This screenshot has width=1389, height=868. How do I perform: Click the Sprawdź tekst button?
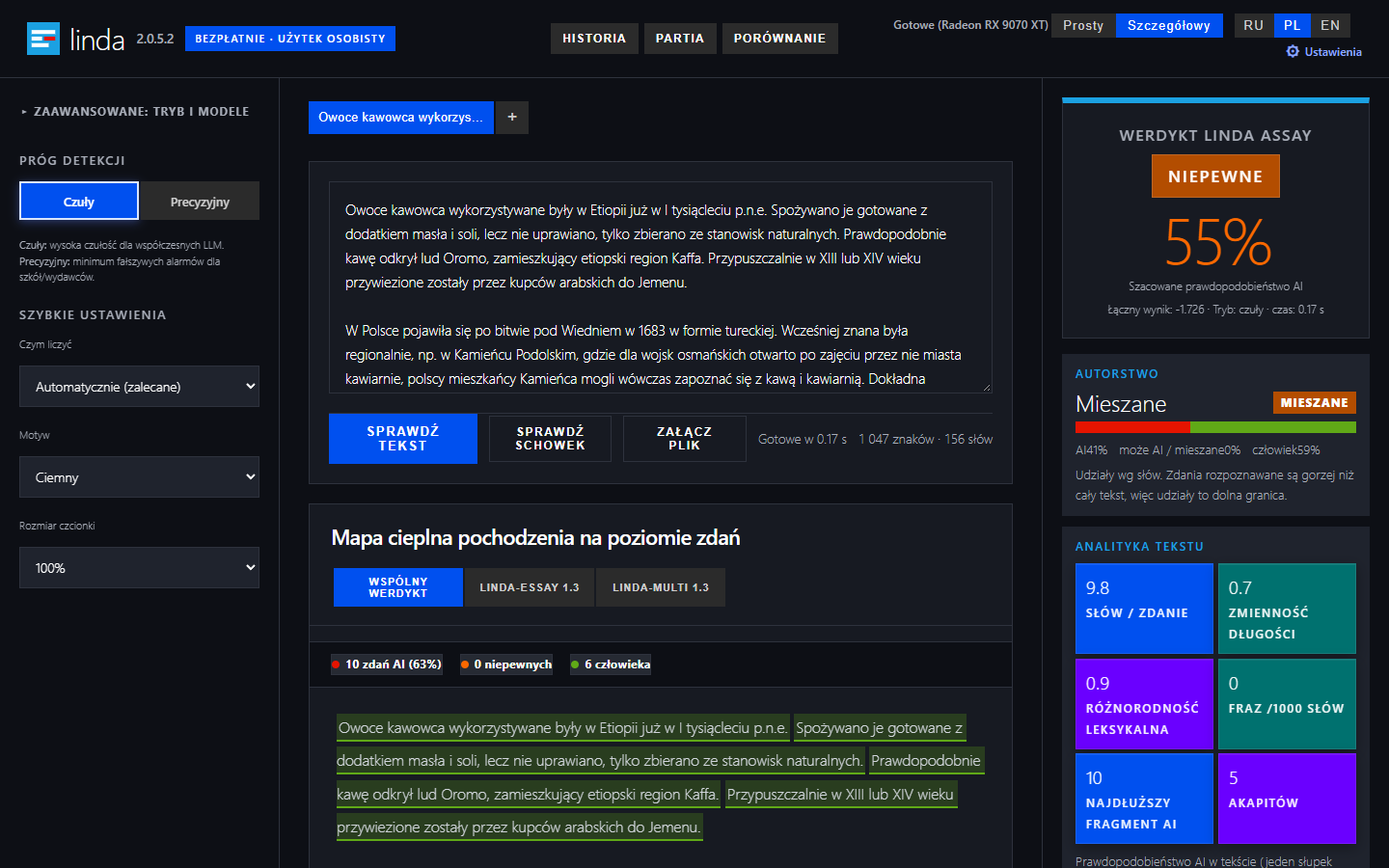403,439
